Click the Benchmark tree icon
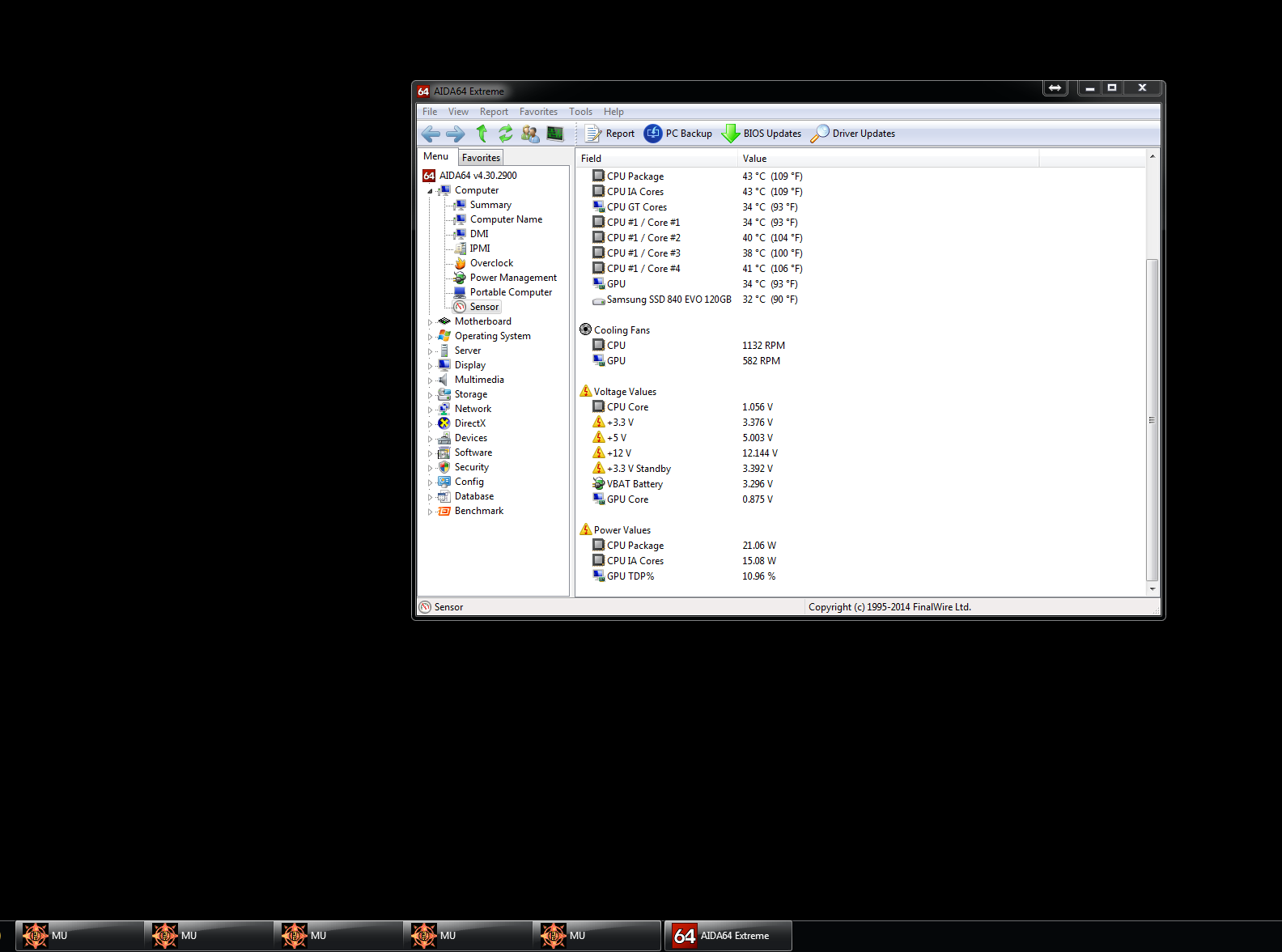1282x952 pixels. point(444,511)
